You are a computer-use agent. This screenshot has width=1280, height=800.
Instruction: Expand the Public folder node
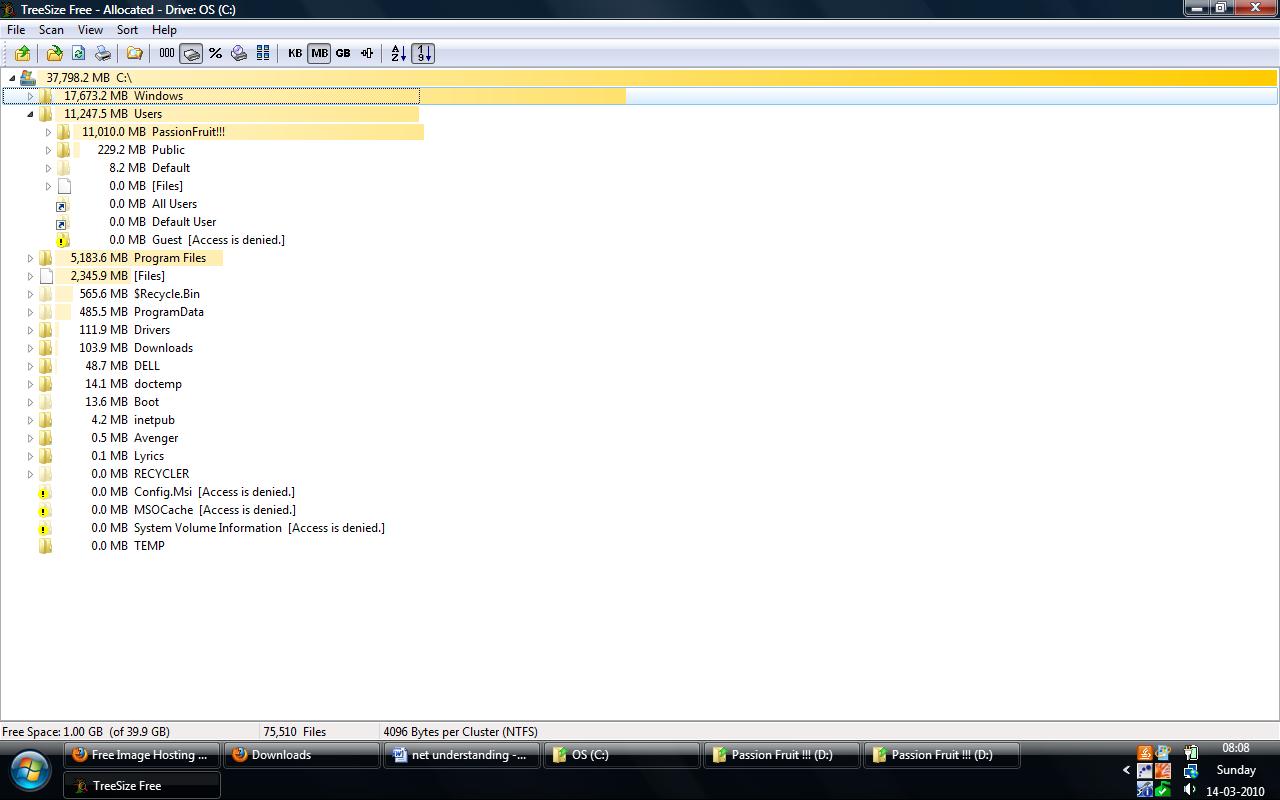pos(48,150)
